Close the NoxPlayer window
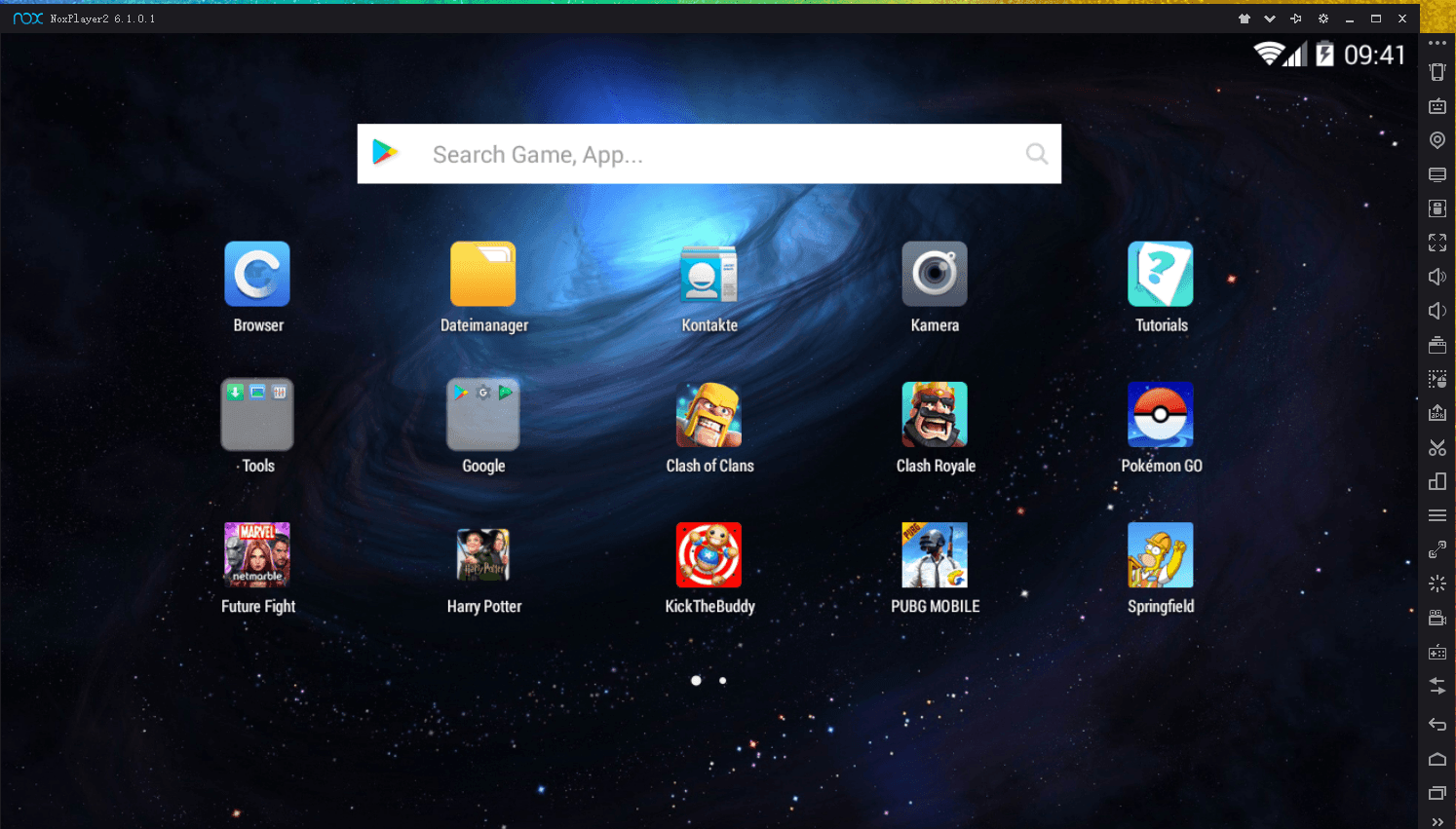The height and width of the screenshot is (829, 1456). coord(1402,19)
